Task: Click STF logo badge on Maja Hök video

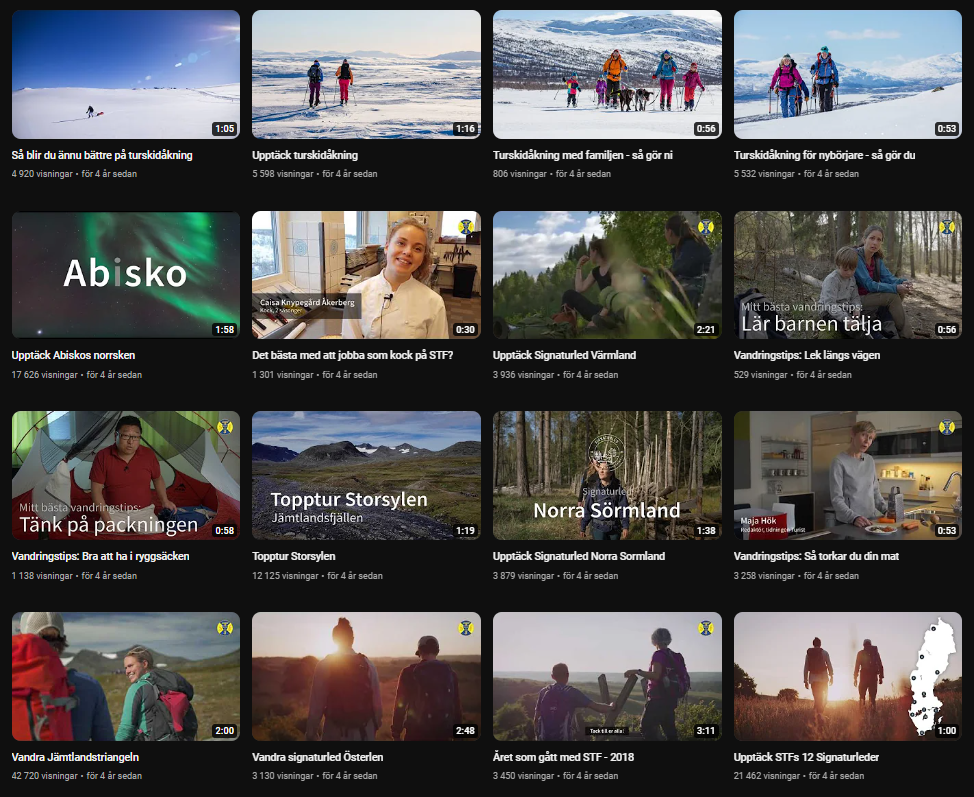Action: point(947,427)
